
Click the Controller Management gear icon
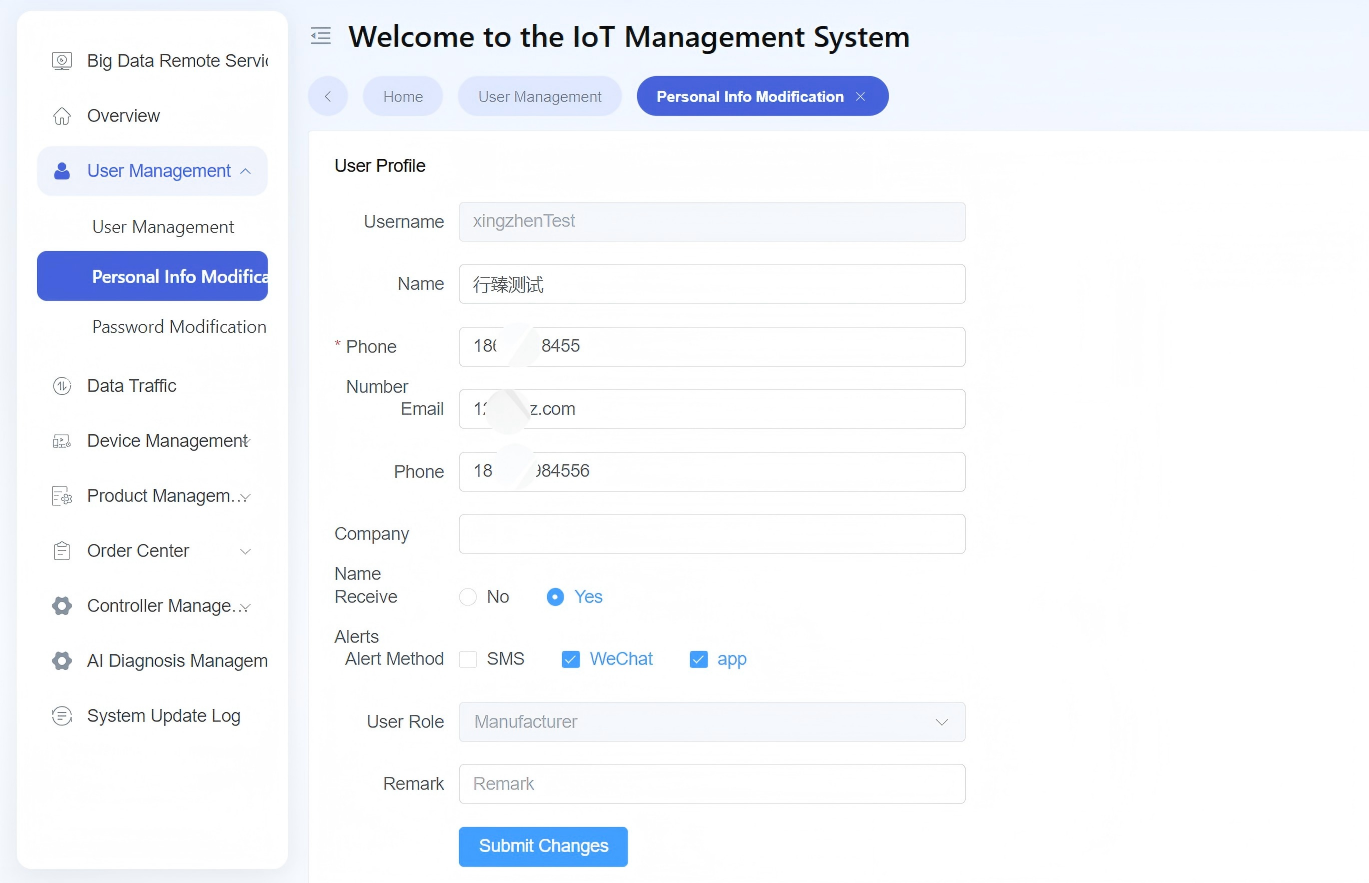click(62, 606)
